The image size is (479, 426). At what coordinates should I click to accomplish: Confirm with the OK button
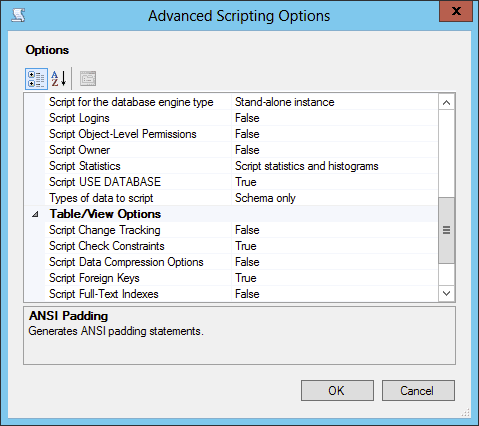337,390
